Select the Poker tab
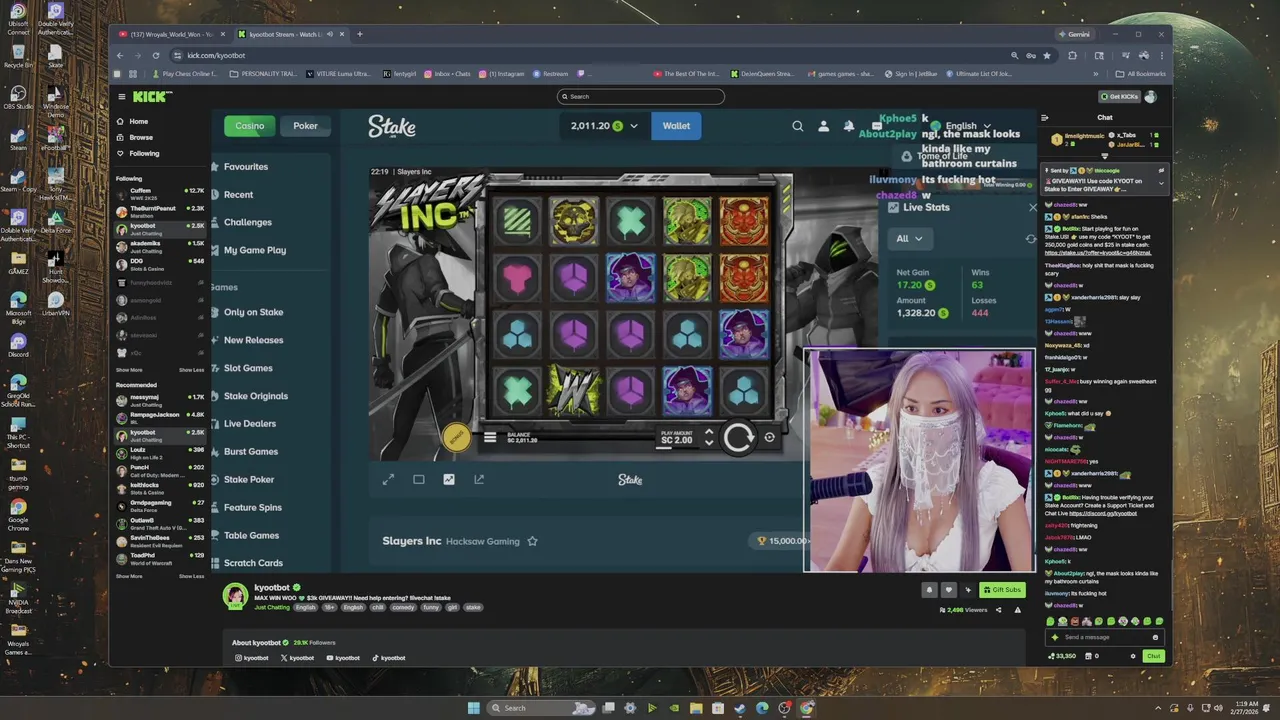Screen dimensions: 1280x720 coord(305,126)
